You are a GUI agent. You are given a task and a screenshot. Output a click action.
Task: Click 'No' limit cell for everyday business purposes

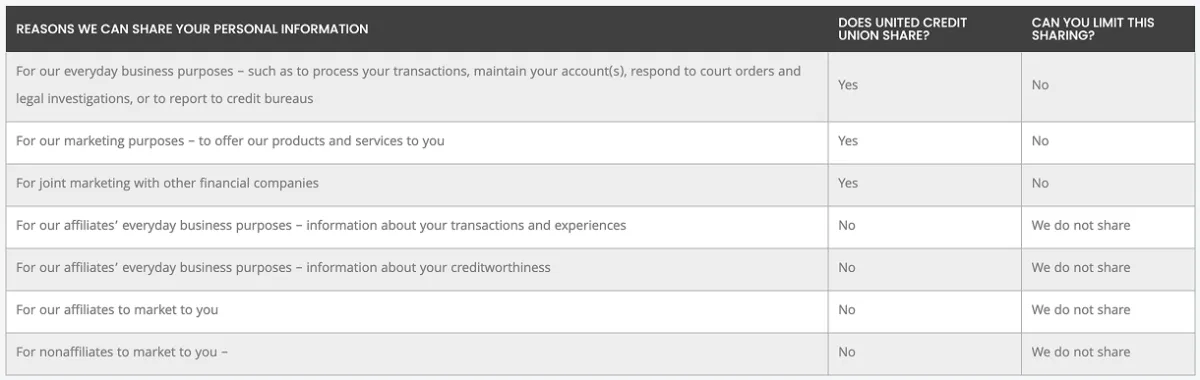[1040, 85]
